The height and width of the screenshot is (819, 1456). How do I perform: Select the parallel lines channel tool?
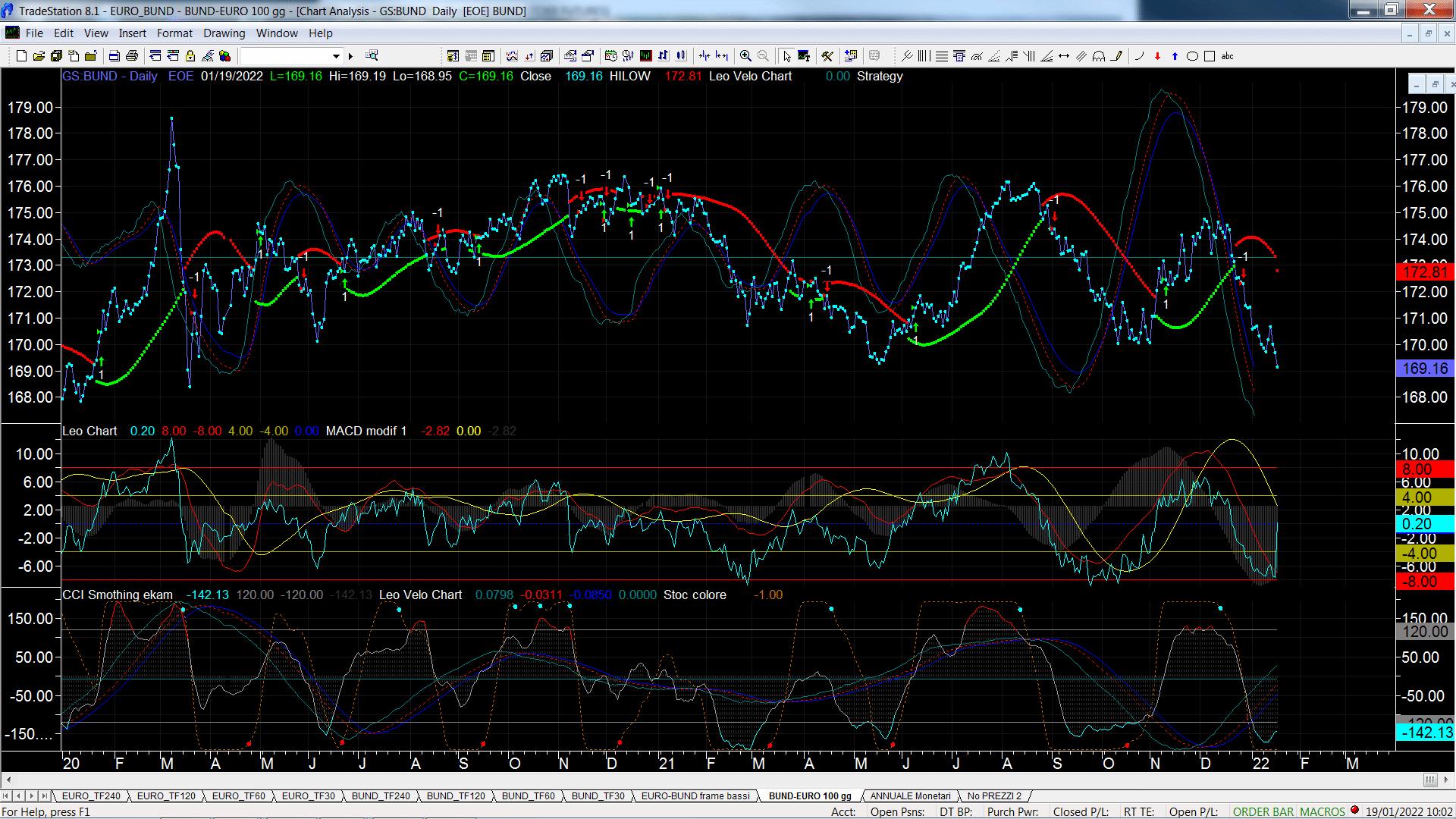[x=1081, y=55]
